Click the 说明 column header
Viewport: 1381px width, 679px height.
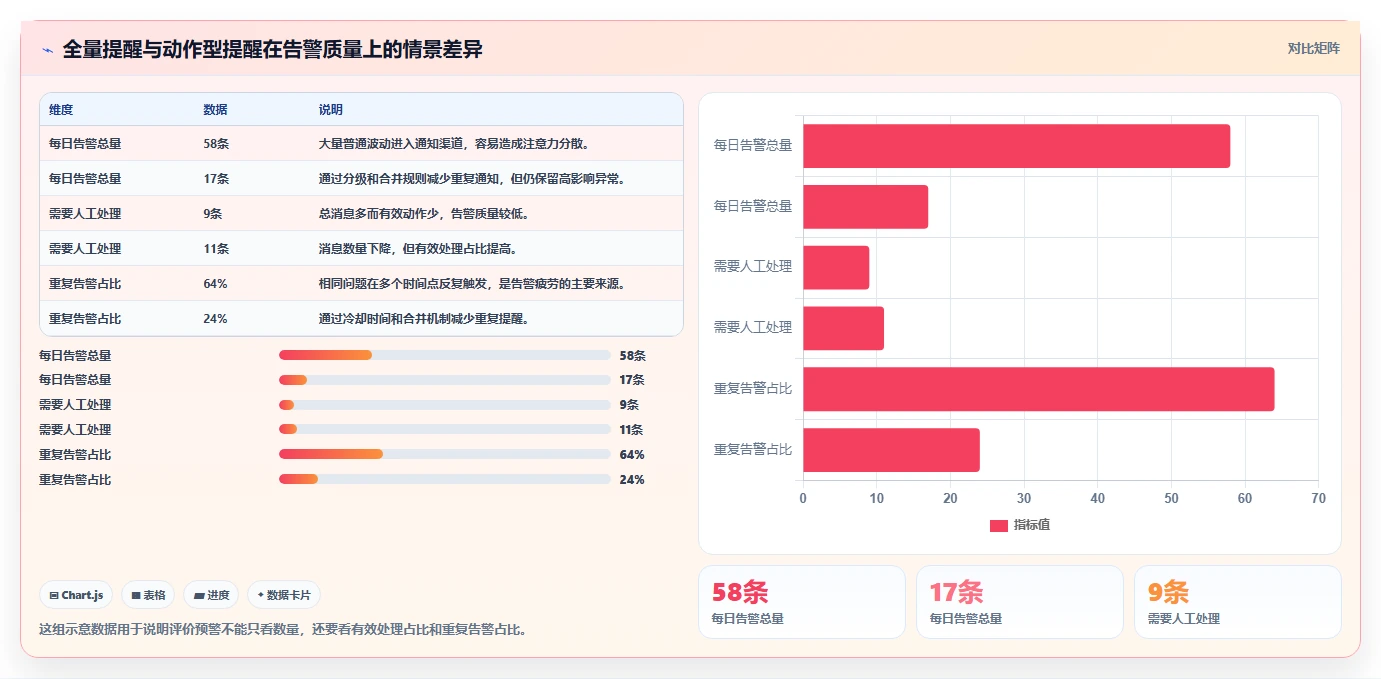click(x=331, y=110)
